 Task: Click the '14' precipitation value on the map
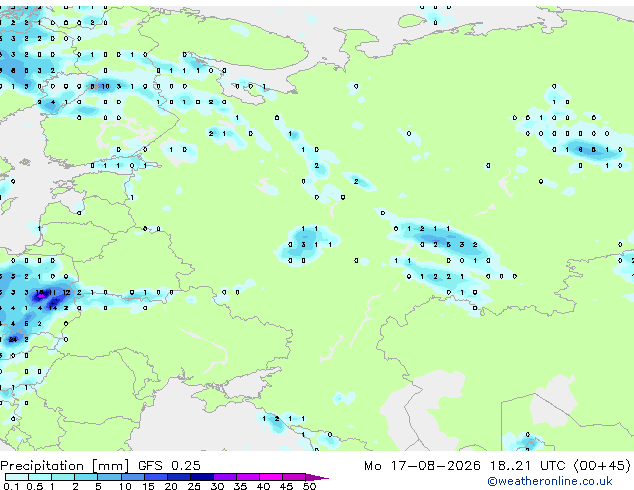[53, 308]
